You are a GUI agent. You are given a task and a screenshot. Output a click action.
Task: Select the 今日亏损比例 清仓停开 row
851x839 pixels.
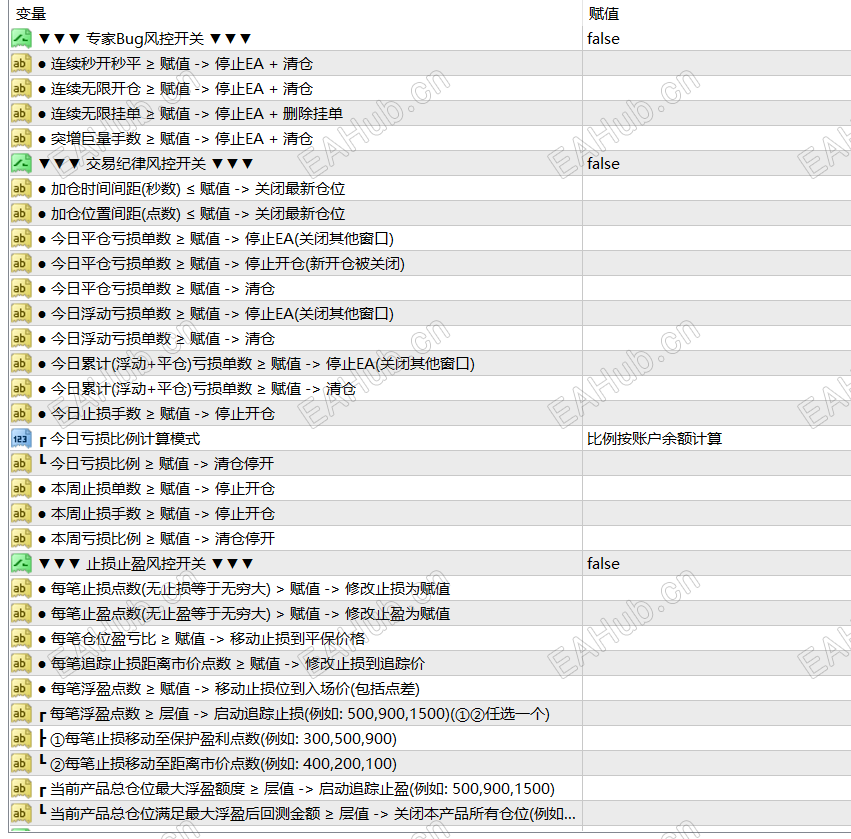coord(157,463)
